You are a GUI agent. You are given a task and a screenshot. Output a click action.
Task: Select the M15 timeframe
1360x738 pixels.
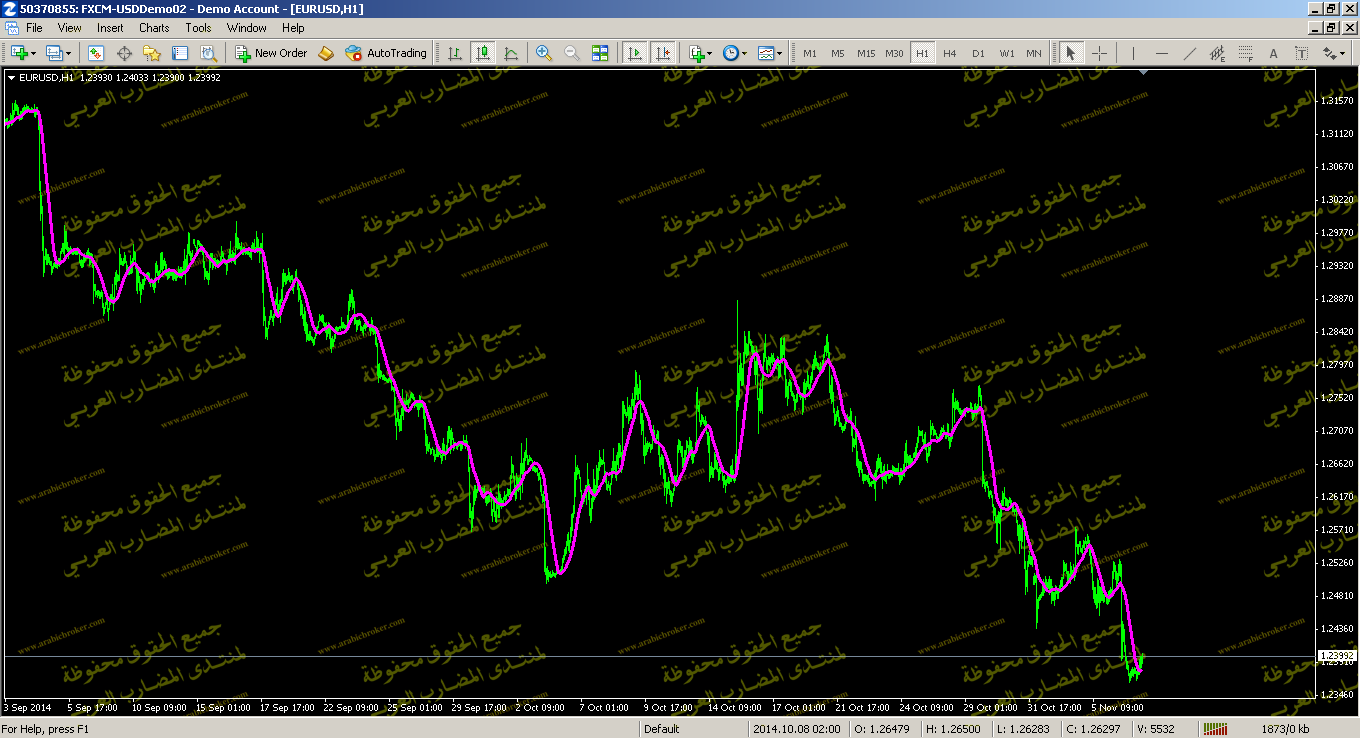click(x=866, y=53)
